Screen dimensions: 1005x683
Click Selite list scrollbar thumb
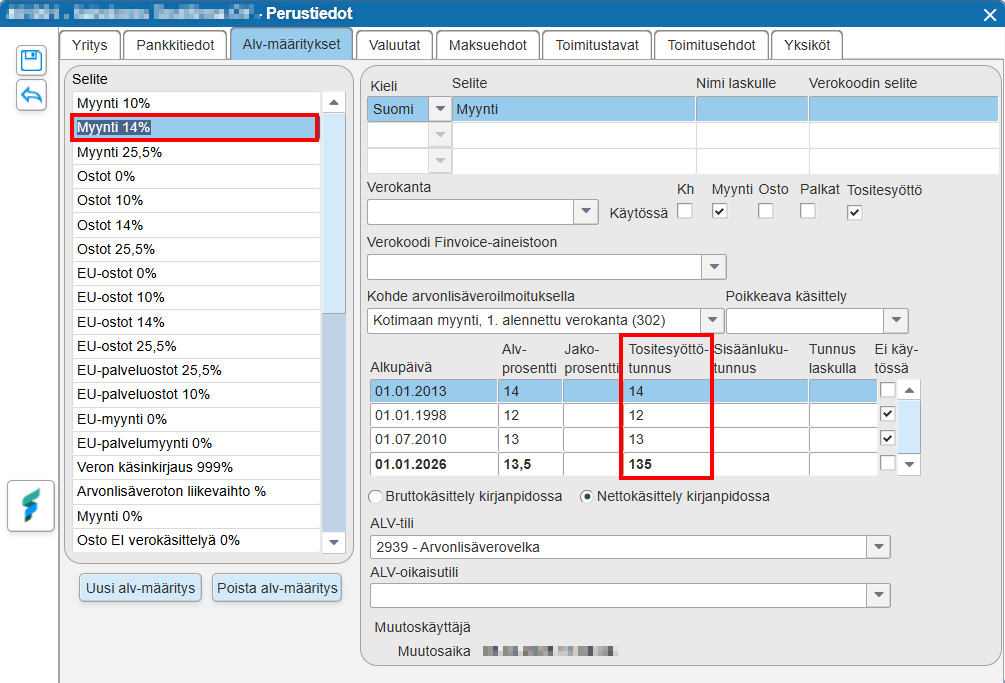coord(334,213)
